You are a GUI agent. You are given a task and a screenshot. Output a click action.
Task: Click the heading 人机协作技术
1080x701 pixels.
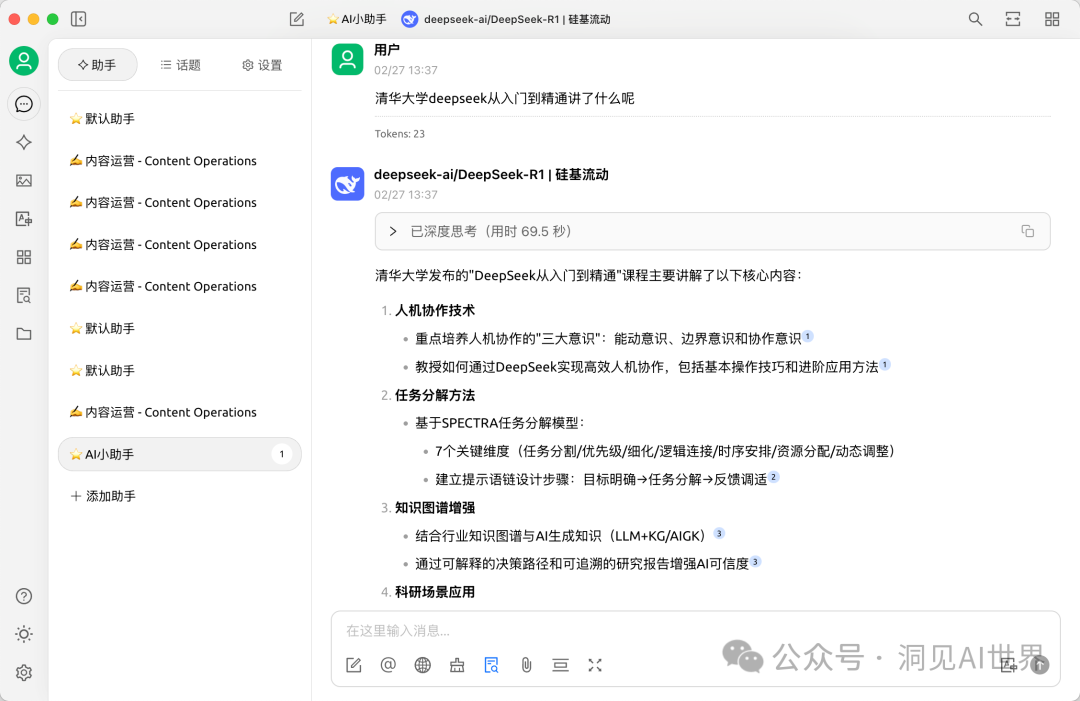(x=435, y=311)
